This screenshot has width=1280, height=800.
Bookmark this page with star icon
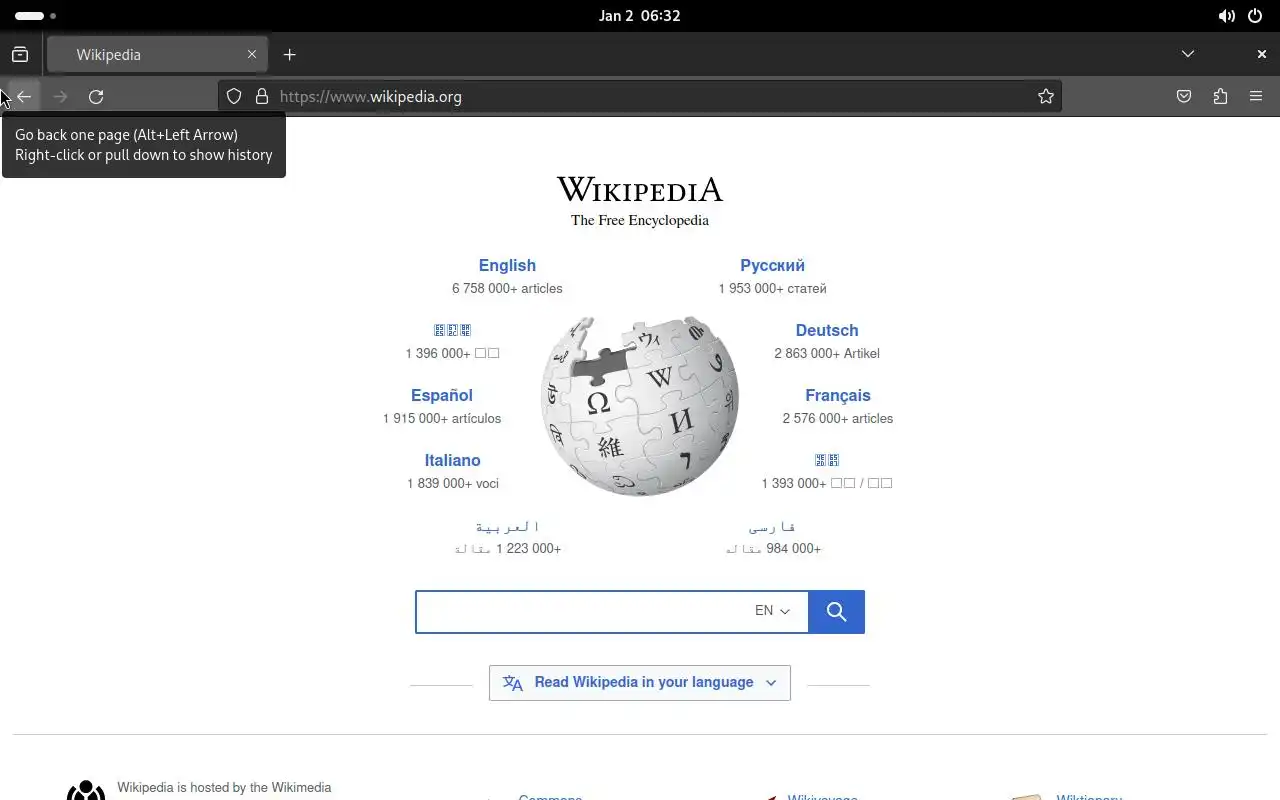(x=1046, y=96)
